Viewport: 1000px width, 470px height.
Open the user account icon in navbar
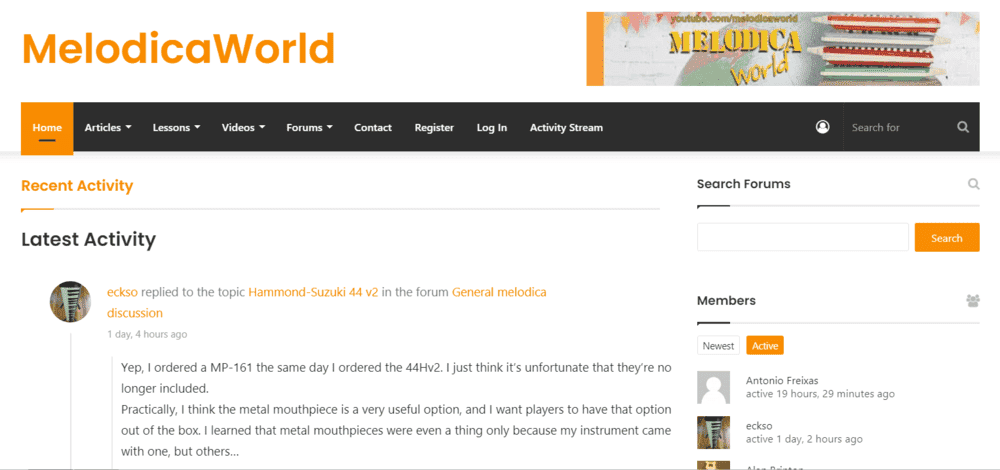click(x=822, y=127)
